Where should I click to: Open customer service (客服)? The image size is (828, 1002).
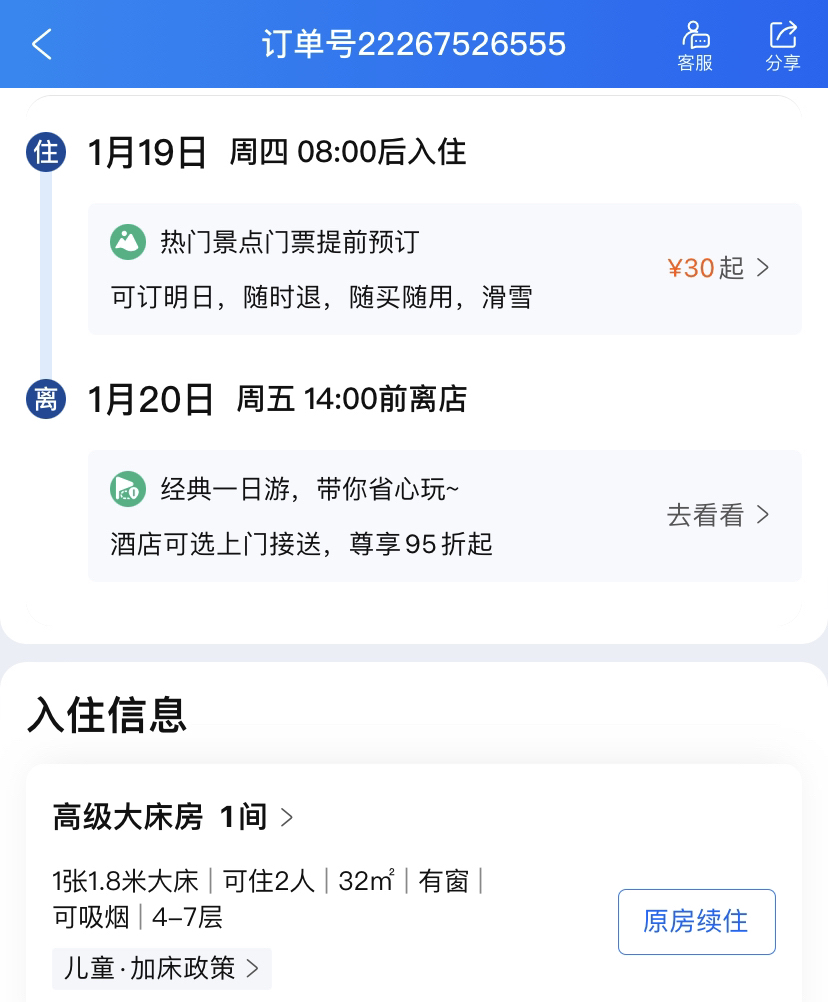point(695,46)
